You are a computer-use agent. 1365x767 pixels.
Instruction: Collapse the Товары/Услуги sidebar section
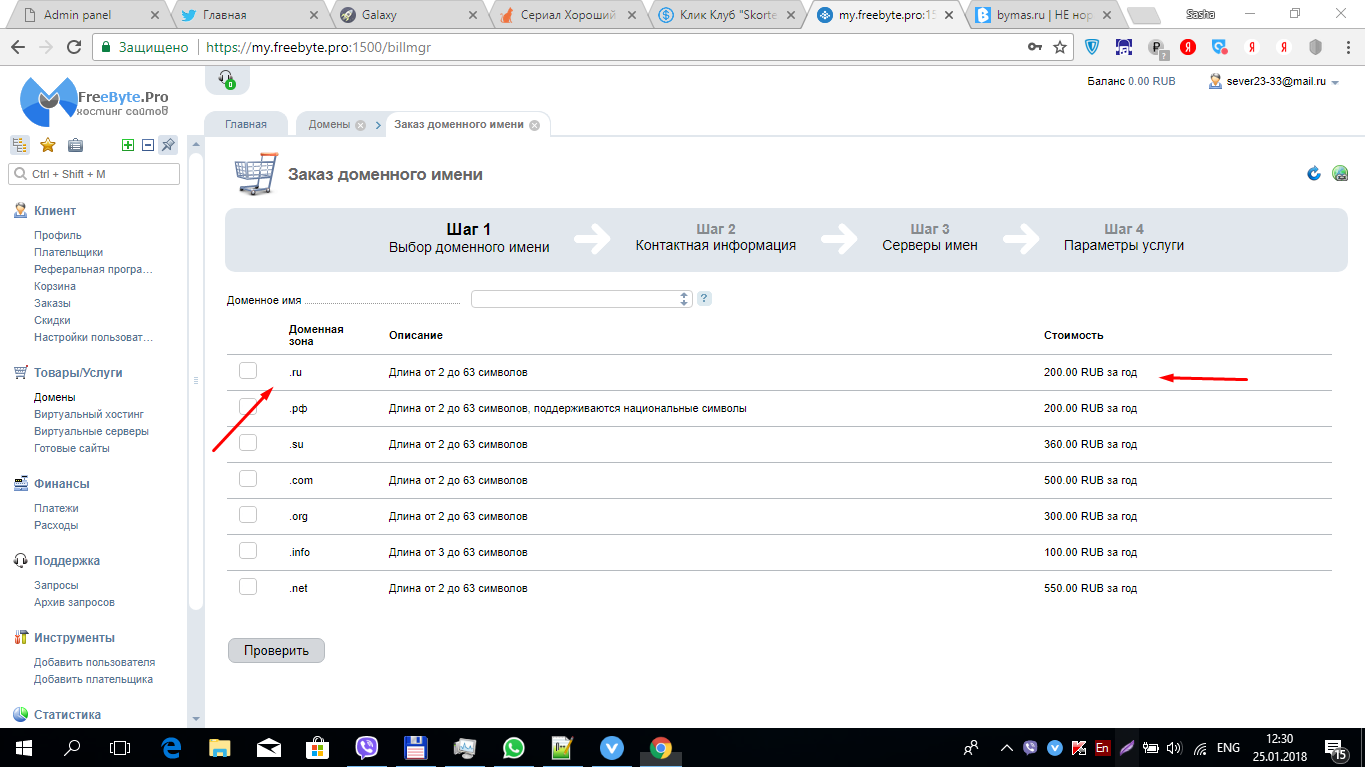(x=77, y=372)
